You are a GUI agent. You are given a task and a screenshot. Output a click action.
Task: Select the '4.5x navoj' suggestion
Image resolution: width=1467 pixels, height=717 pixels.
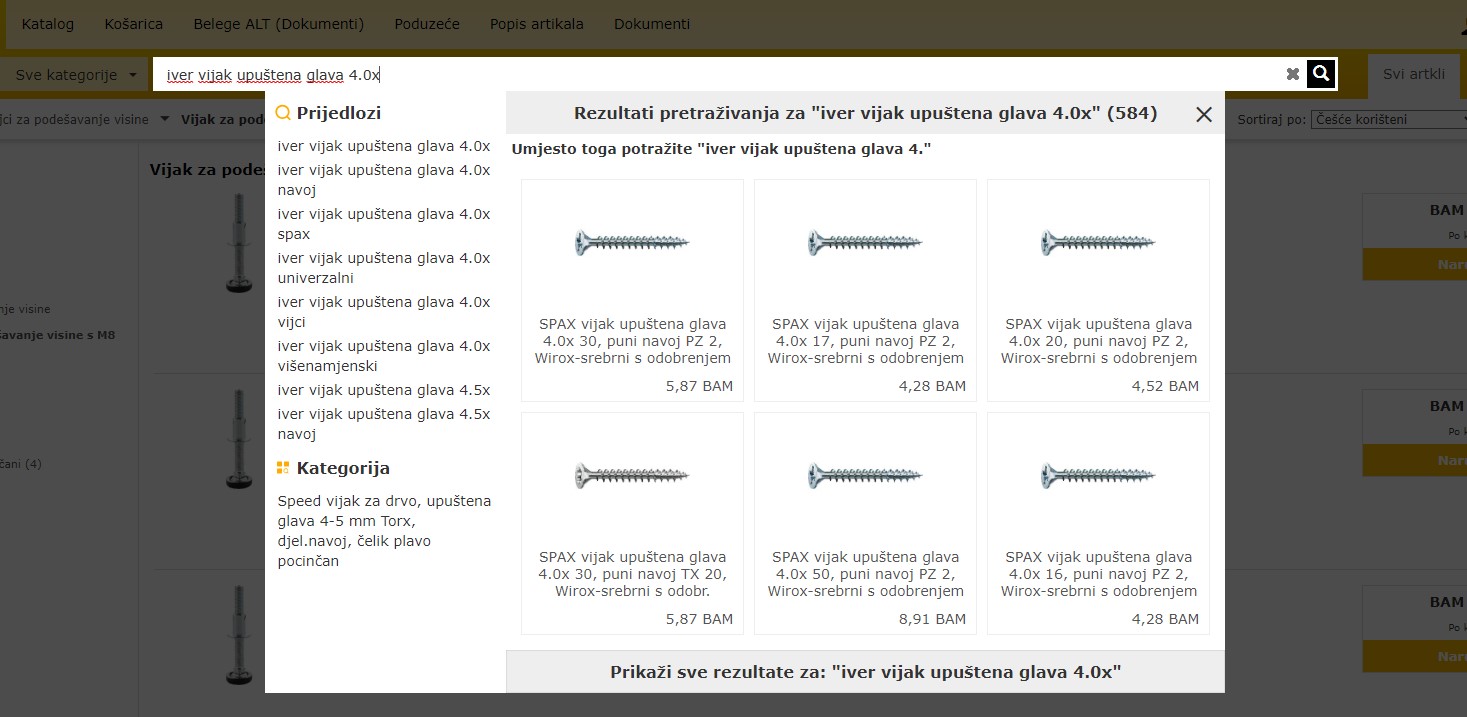(x=384, y=424)
